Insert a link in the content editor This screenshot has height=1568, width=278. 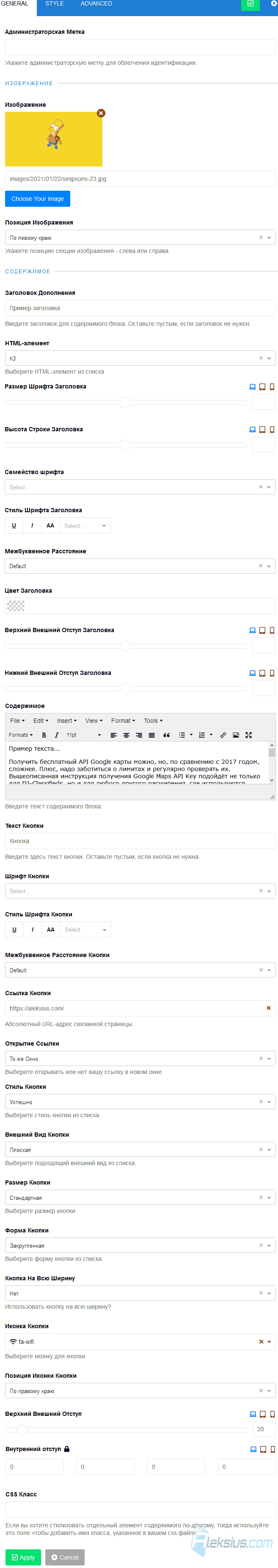pos(223,735)
